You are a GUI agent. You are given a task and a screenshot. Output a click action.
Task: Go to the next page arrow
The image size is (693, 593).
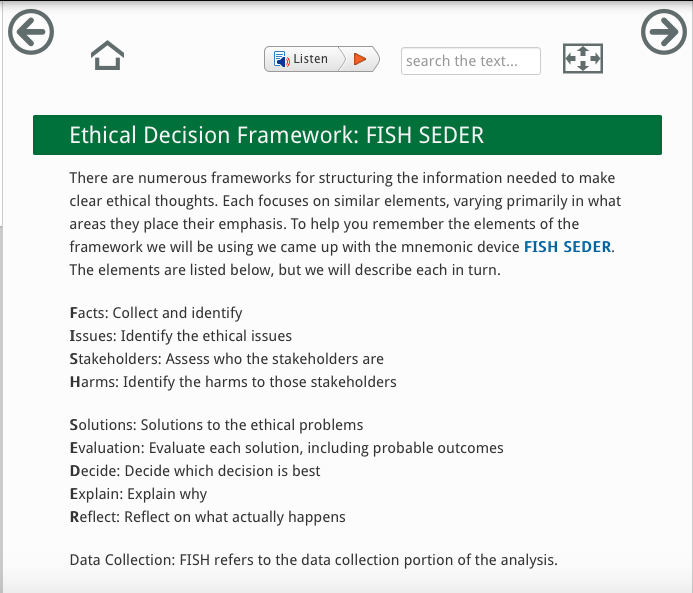(662, 32)
